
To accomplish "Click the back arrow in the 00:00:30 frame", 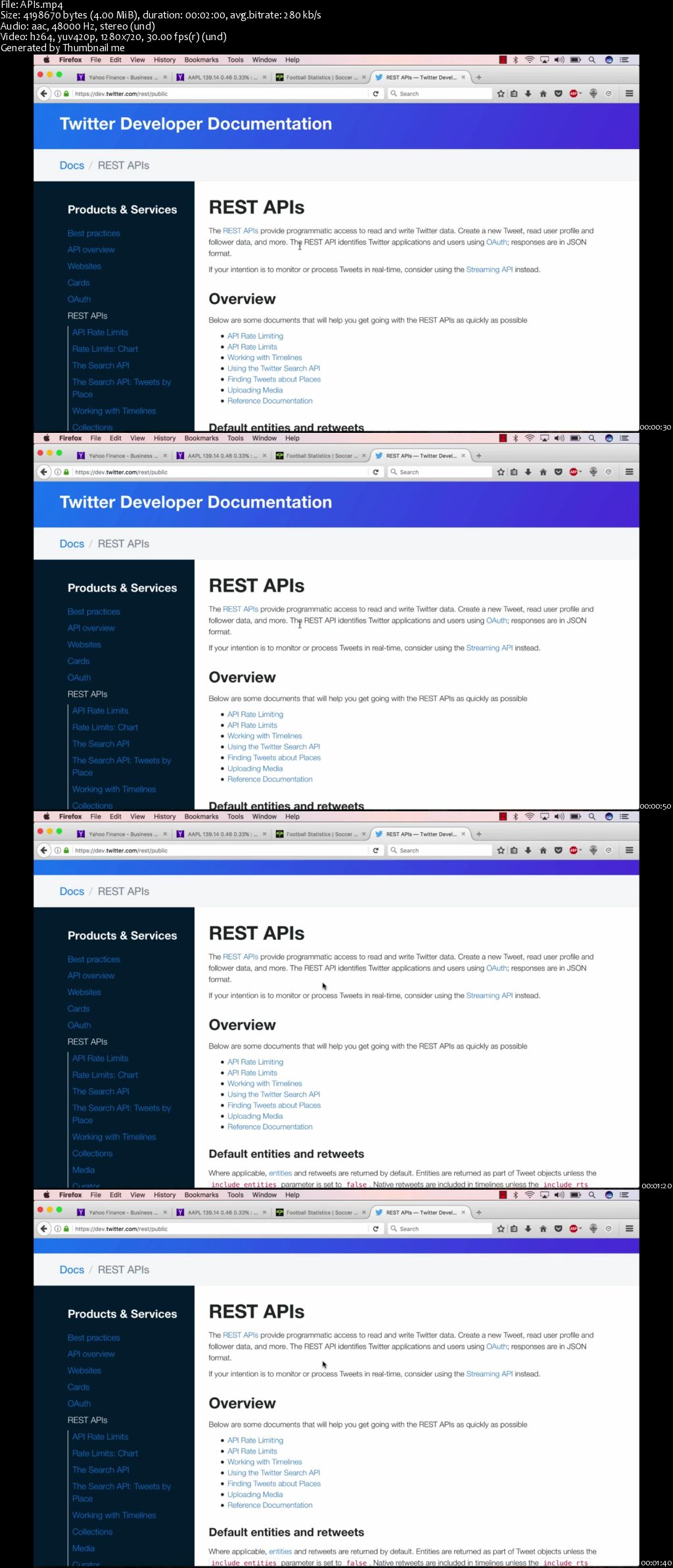I will tap(44, 93).
